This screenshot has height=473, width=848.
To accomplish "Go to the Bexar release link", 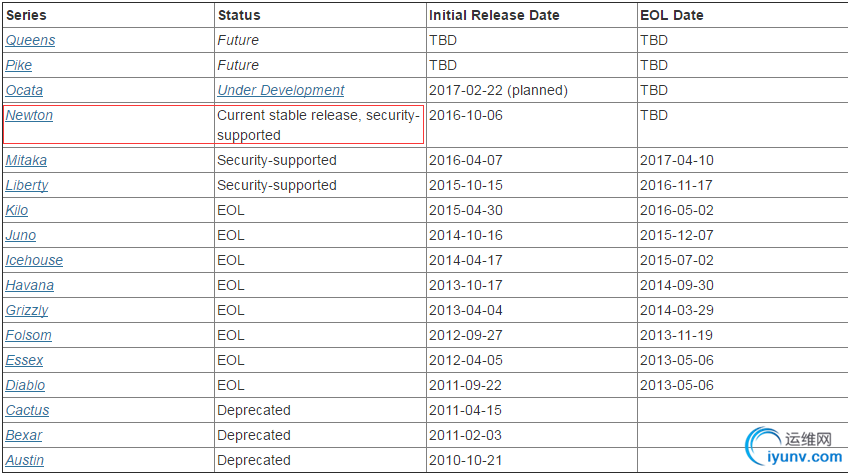I will point(23,435).
